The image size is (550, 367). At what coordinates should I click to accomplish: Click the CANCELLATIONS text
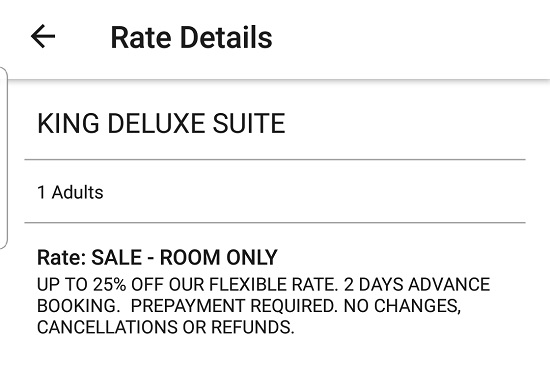107,327
